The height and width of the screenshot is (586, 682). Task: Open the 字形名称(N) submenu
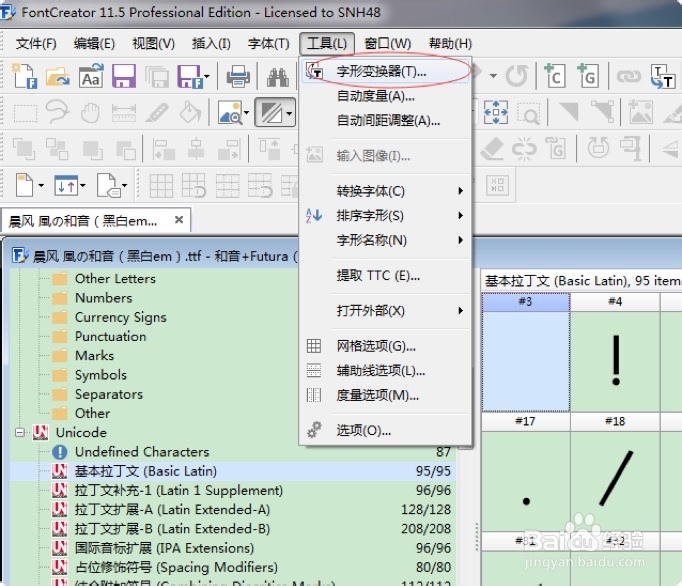[385, 240]
